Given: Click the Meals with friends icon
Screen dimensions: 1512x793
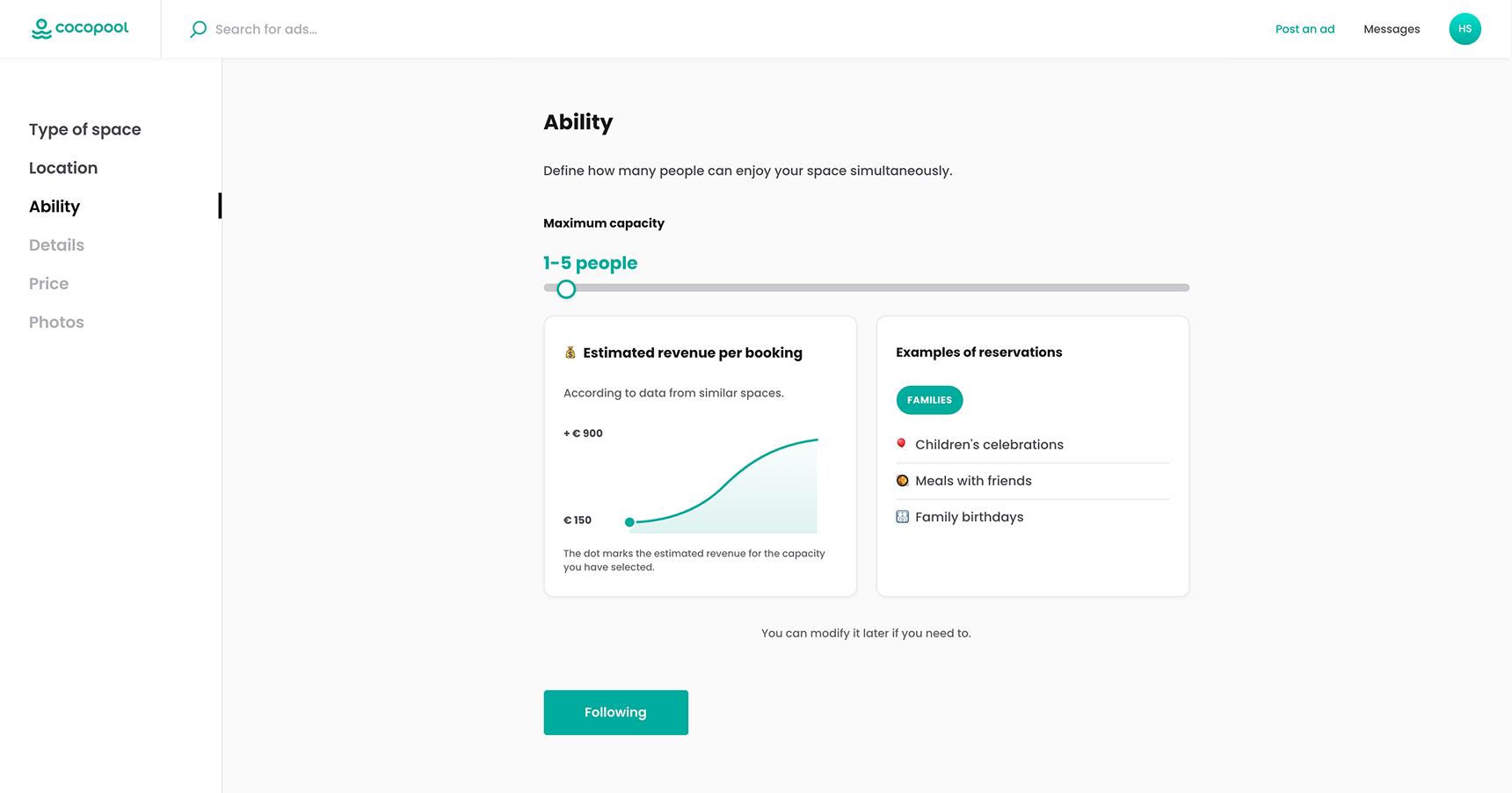Looking at the screenshot, I should pos(902,481).
